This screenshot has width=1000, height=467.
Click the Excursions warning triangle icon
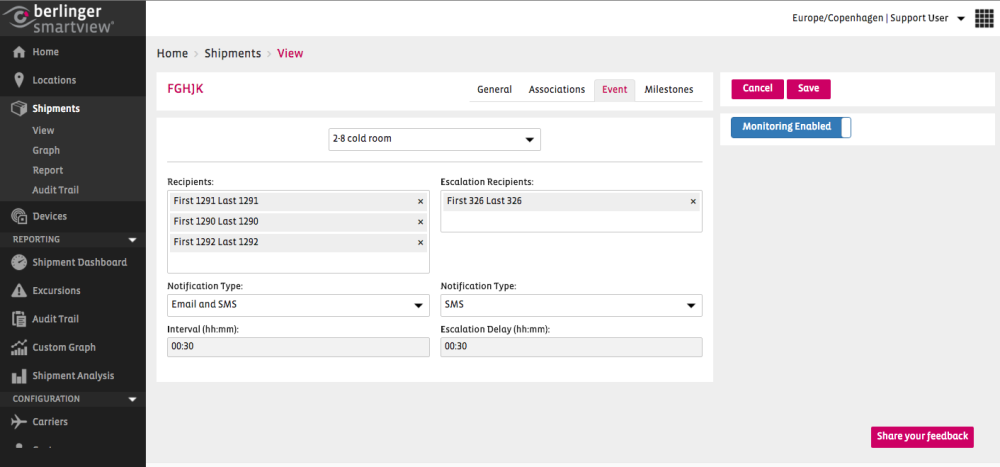pyautogui.click(x=19, y=291)
